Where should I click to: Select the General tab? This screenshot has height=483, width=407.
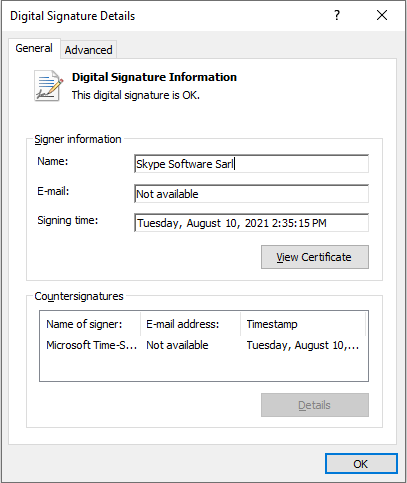point(34,48)
